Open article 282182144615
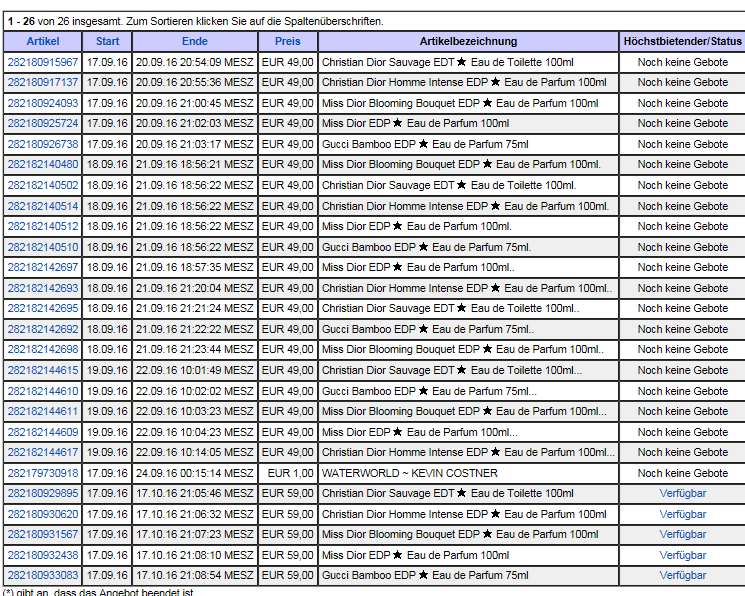The width and height of the screenshot is (745, 596). tap(43, 370)
